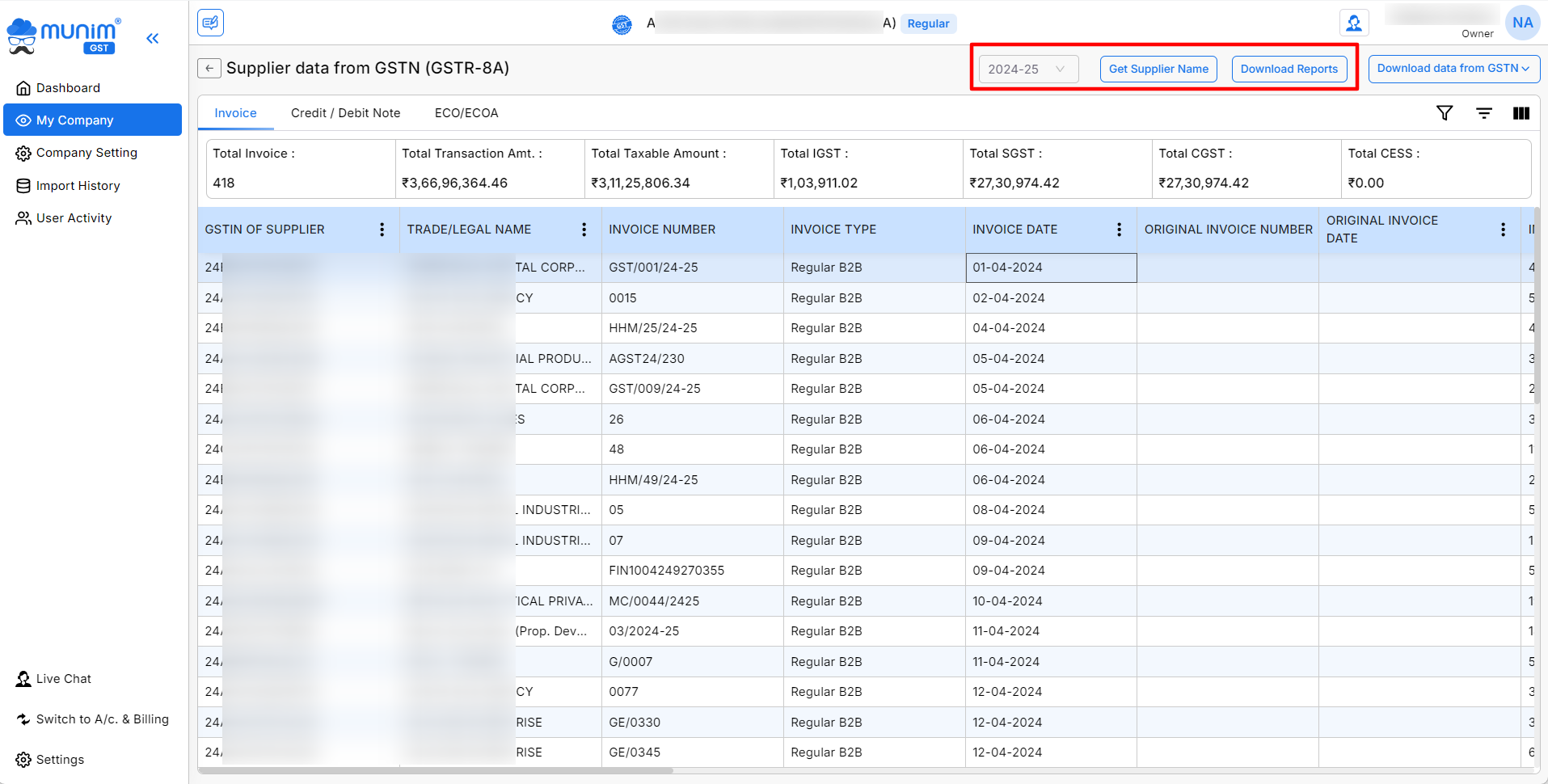
Task: Click the sort lines icon
Action: click(1484, 113)
